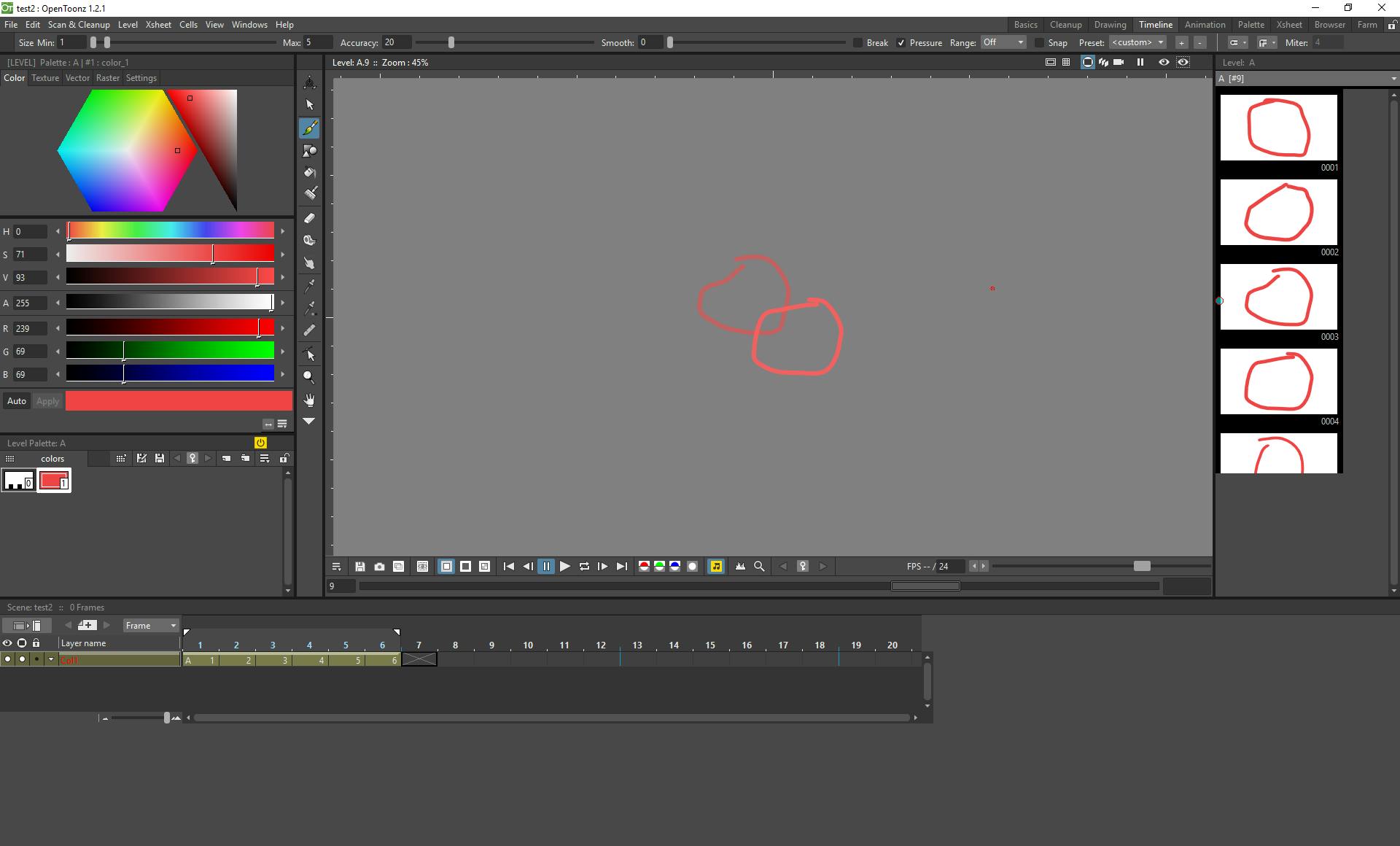Viewport: 1400px width, 846px height.
Task: Open the Range dropdown
Action: (1003, 43)
